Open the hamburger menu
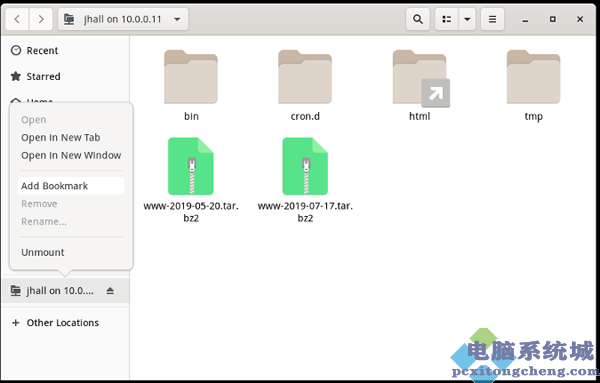 [492, 19]
